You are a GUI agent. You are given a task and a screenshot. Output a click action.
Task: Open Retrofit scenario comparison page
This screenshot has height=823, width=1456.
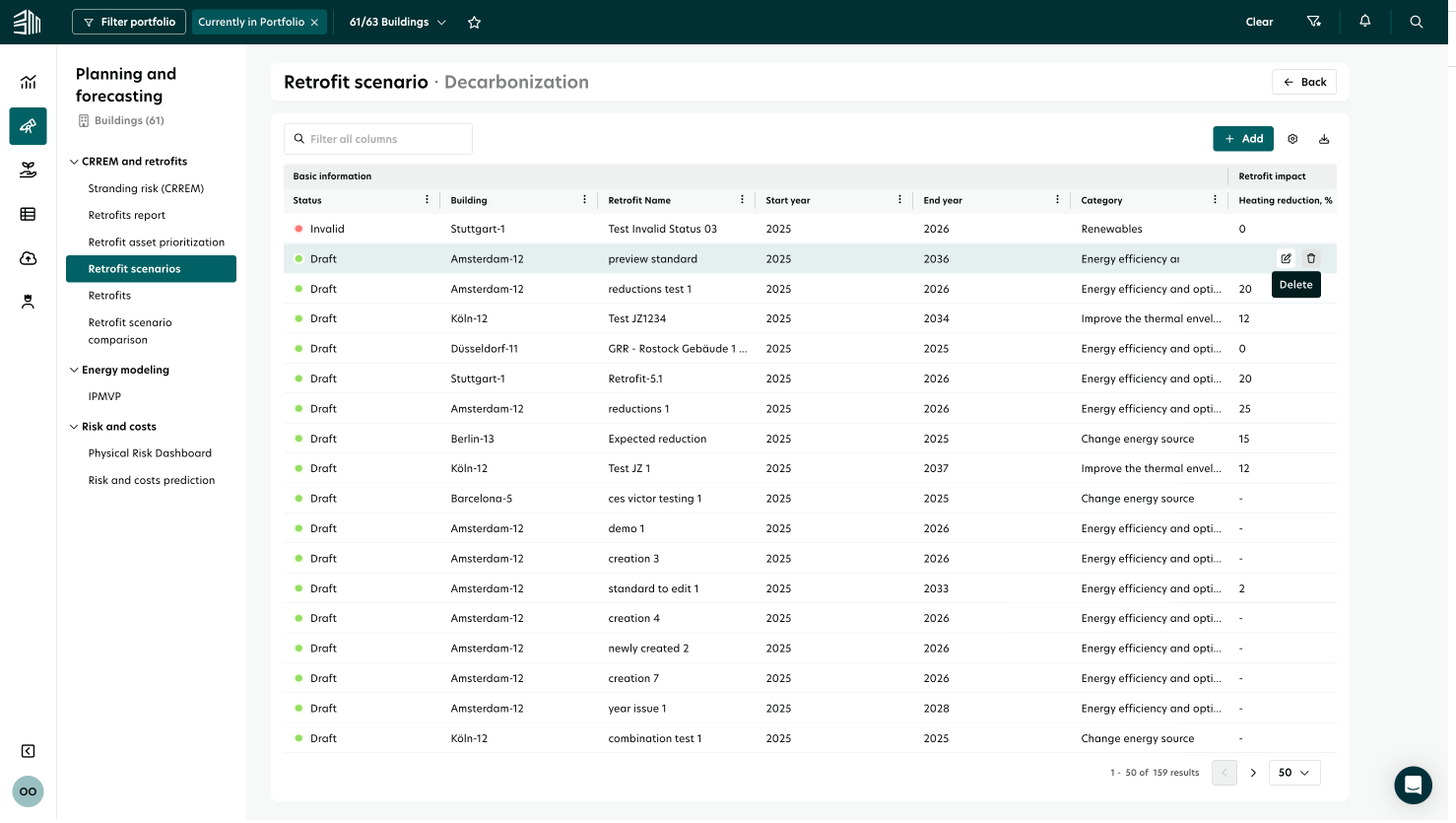pos(130,331)
